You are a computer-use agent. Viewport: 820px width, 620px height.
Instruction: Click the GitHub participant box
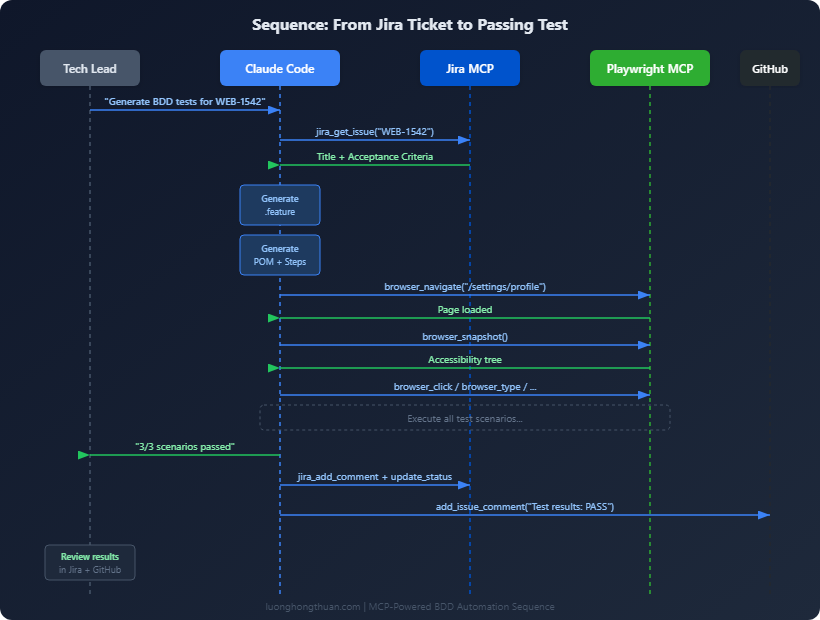click(x=770, y=68)
